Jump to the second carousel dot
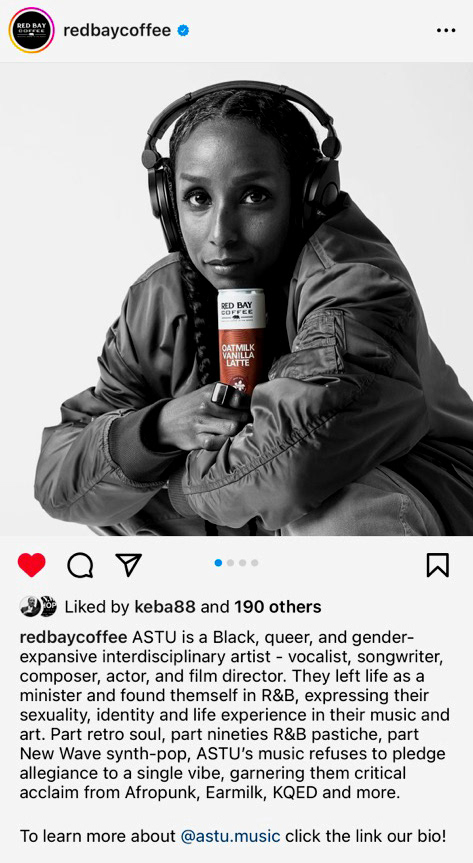The image size is (473, 863). tap(230, 562)
